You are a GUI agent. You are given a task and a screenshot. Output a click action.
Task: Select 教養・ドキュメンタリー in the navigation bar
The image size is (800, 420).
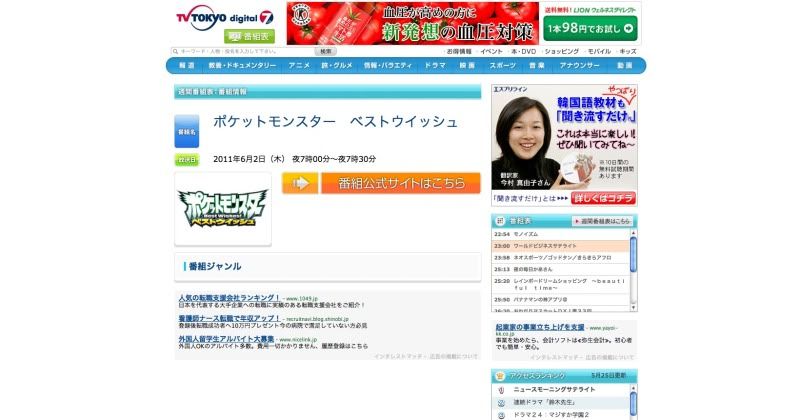pos(242,65)
